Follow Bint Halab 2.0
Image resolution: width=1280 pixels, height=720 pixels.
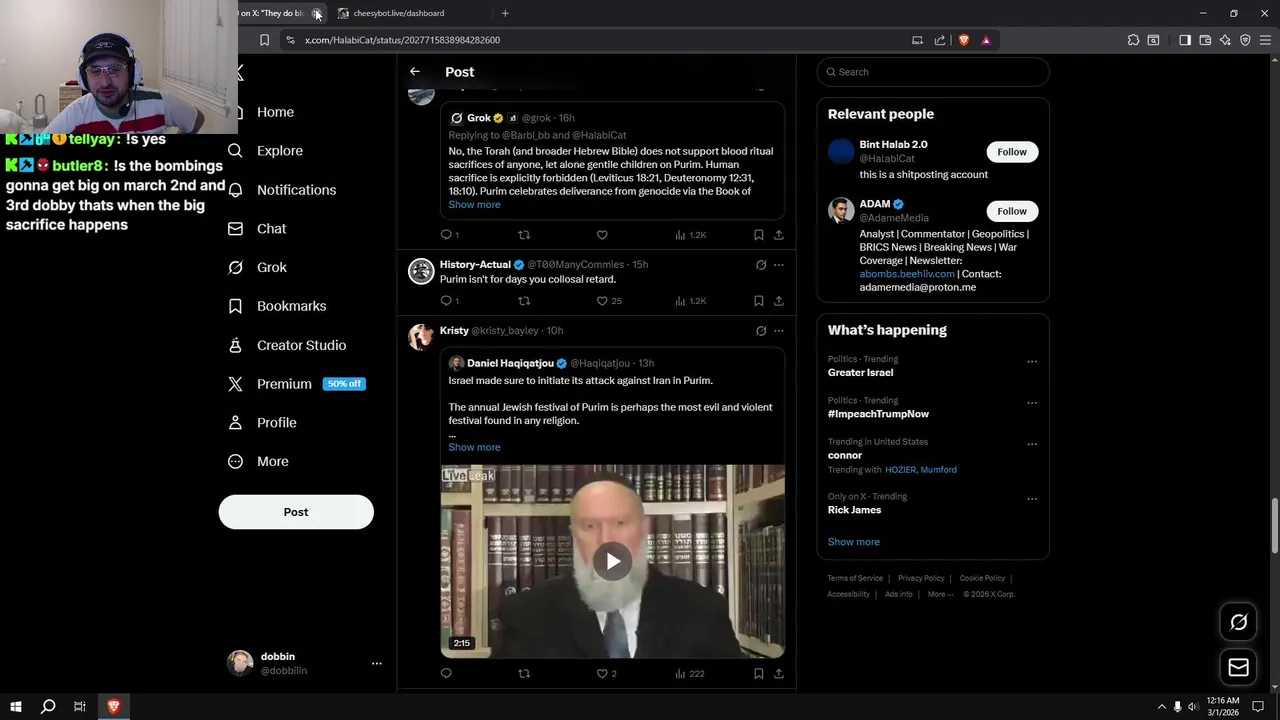(x=1012, y=152)
